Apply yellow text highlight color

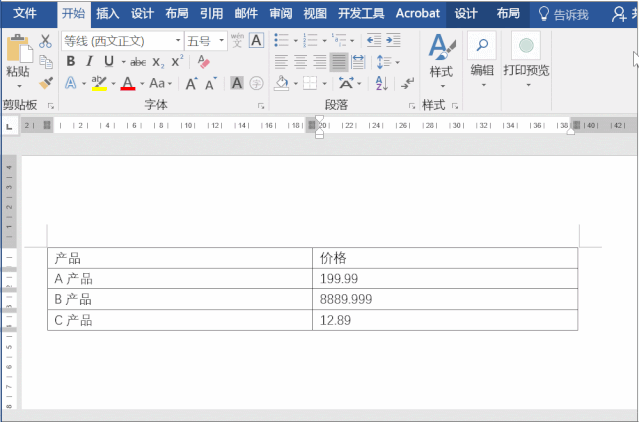tap(99, 84)
